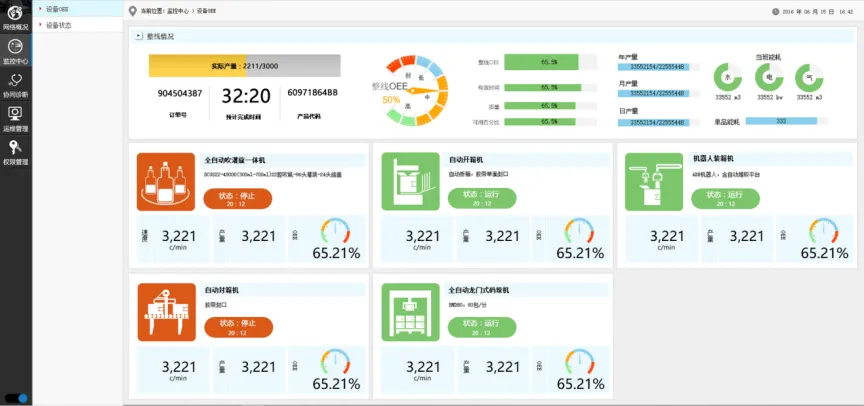Click the green robot packing machine icon
This screenshot has width=864, height=406.
pyautogui.click(x=654, y=181)
